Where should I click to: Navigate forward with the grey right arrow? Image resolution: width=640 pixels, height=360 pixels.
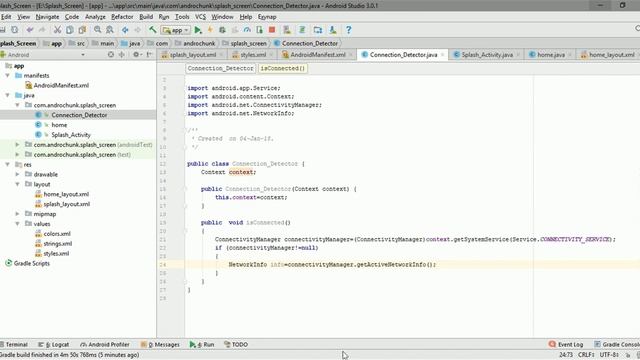coord(138,30)
